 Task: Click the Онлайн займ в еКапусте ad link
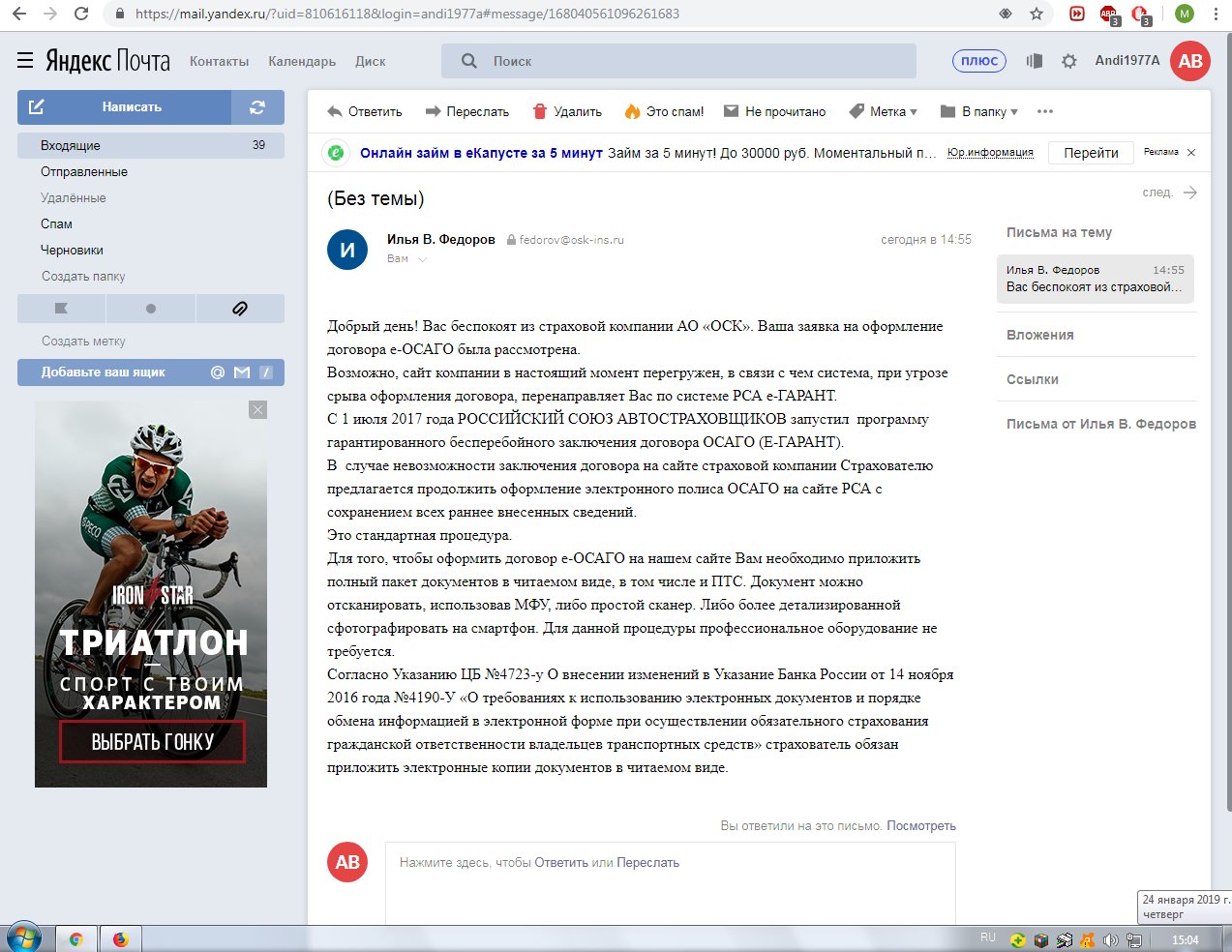coord(481,153)
